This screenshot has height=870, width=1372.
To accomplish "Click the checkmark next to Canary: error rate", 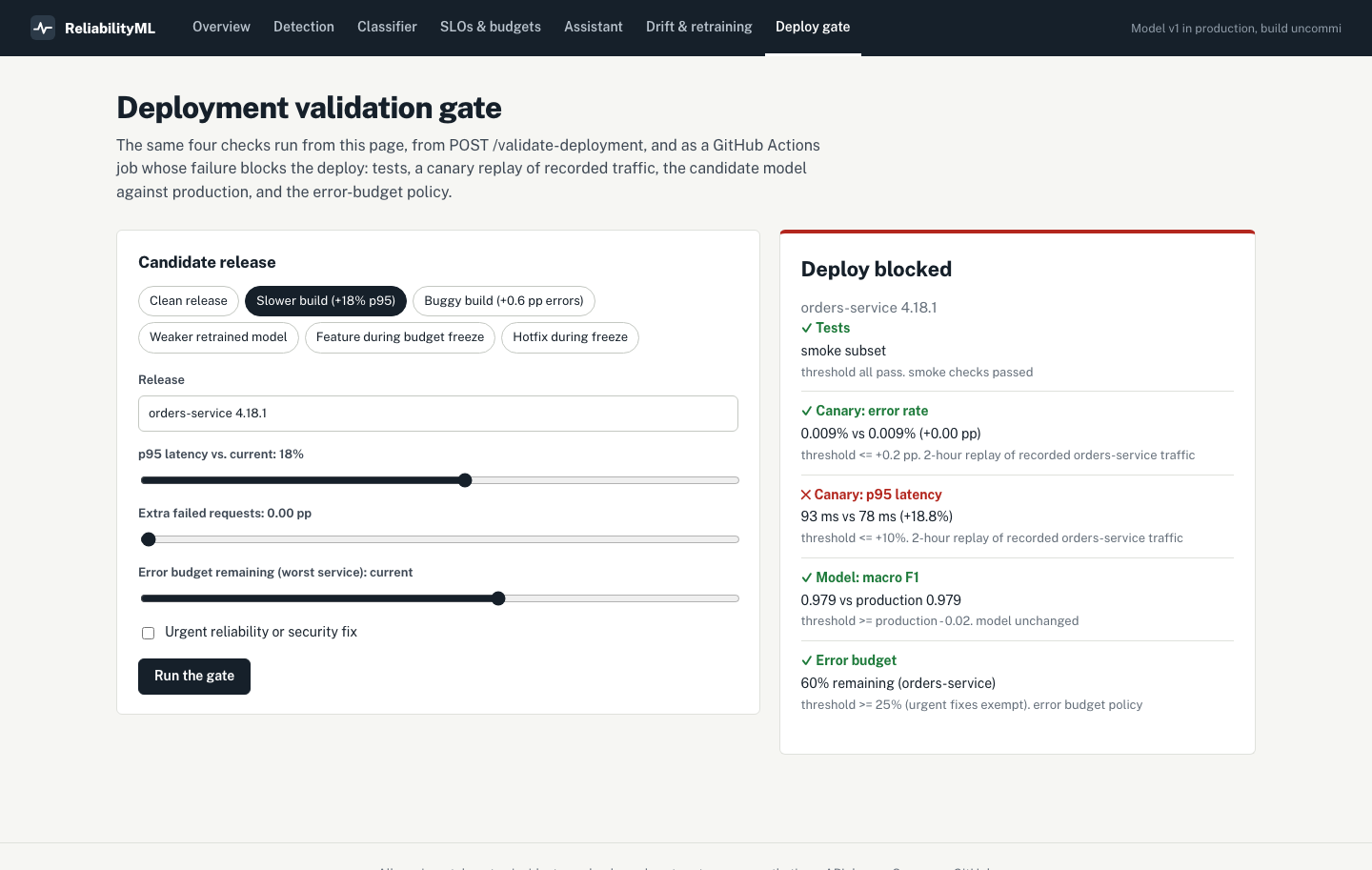I will click(x=807, y=411).
